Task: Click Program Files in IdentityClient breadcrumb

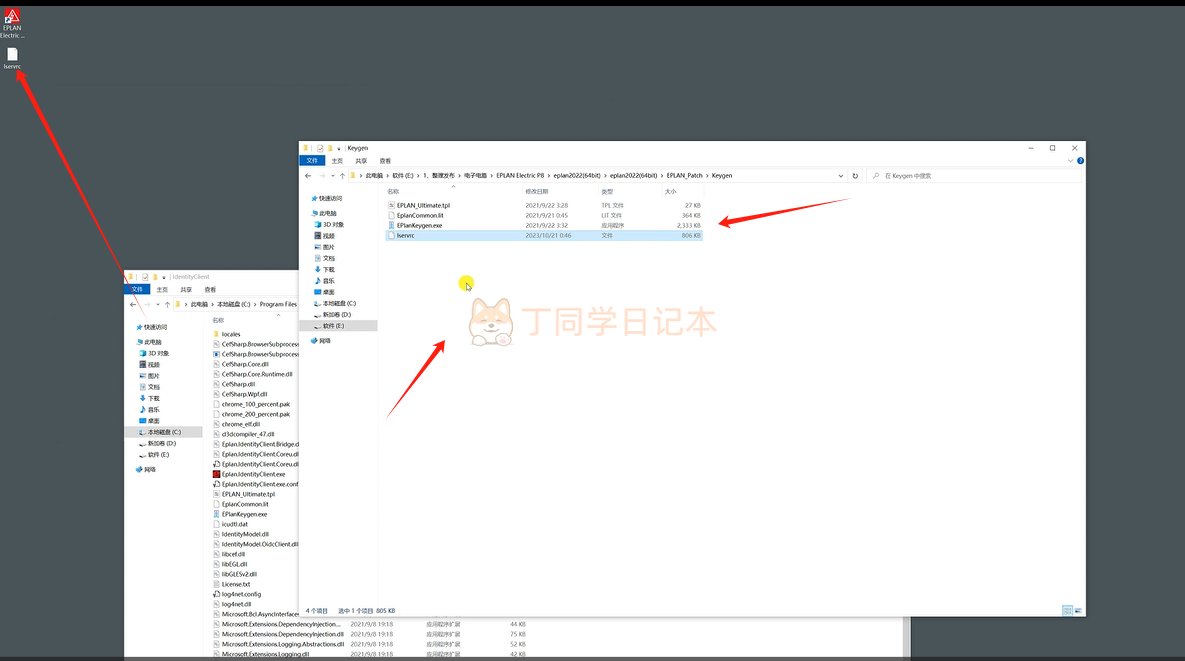Action: [x=278, y=304]
